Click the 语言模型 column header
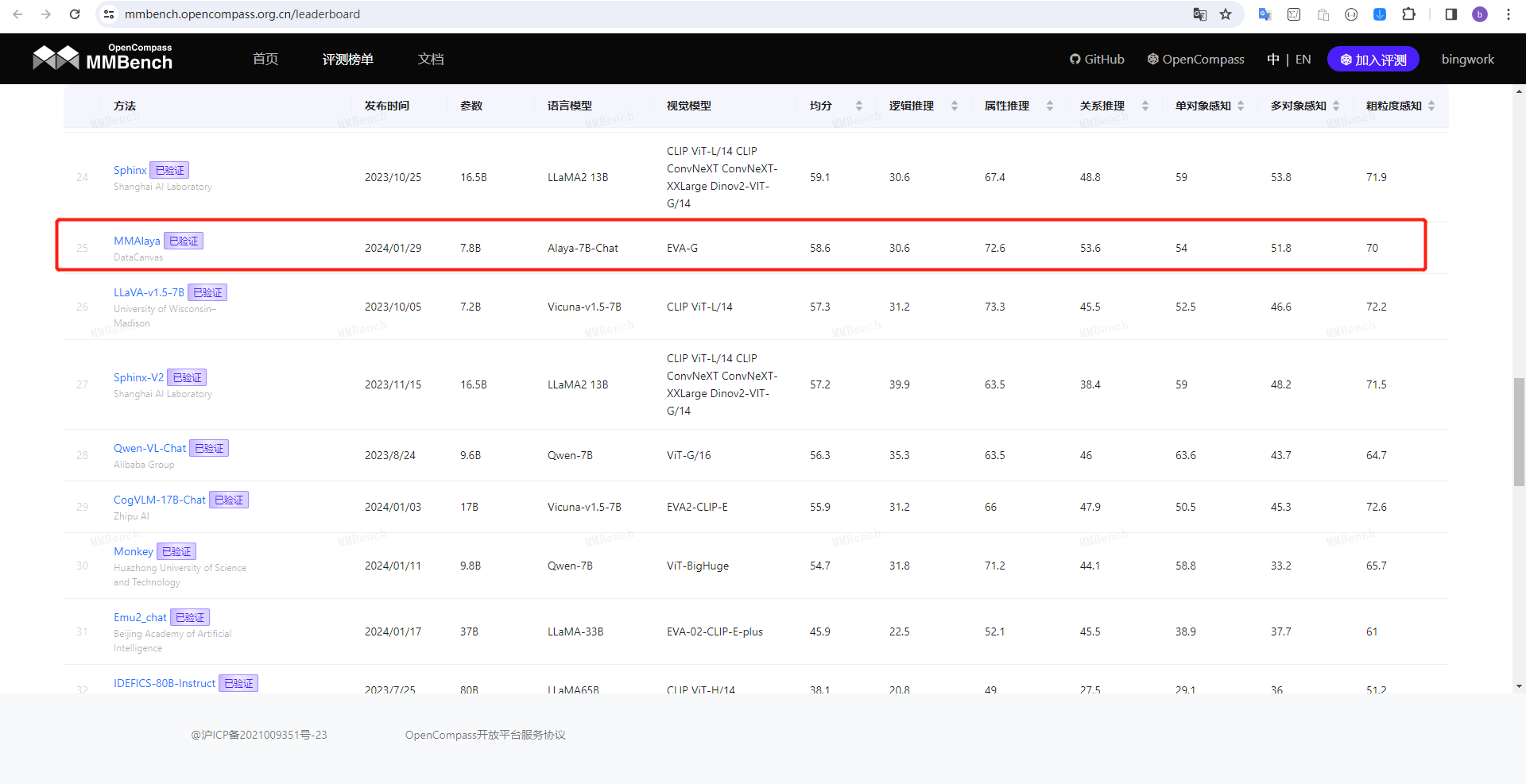Screen dimensions: 1526x784 point(570,106)
